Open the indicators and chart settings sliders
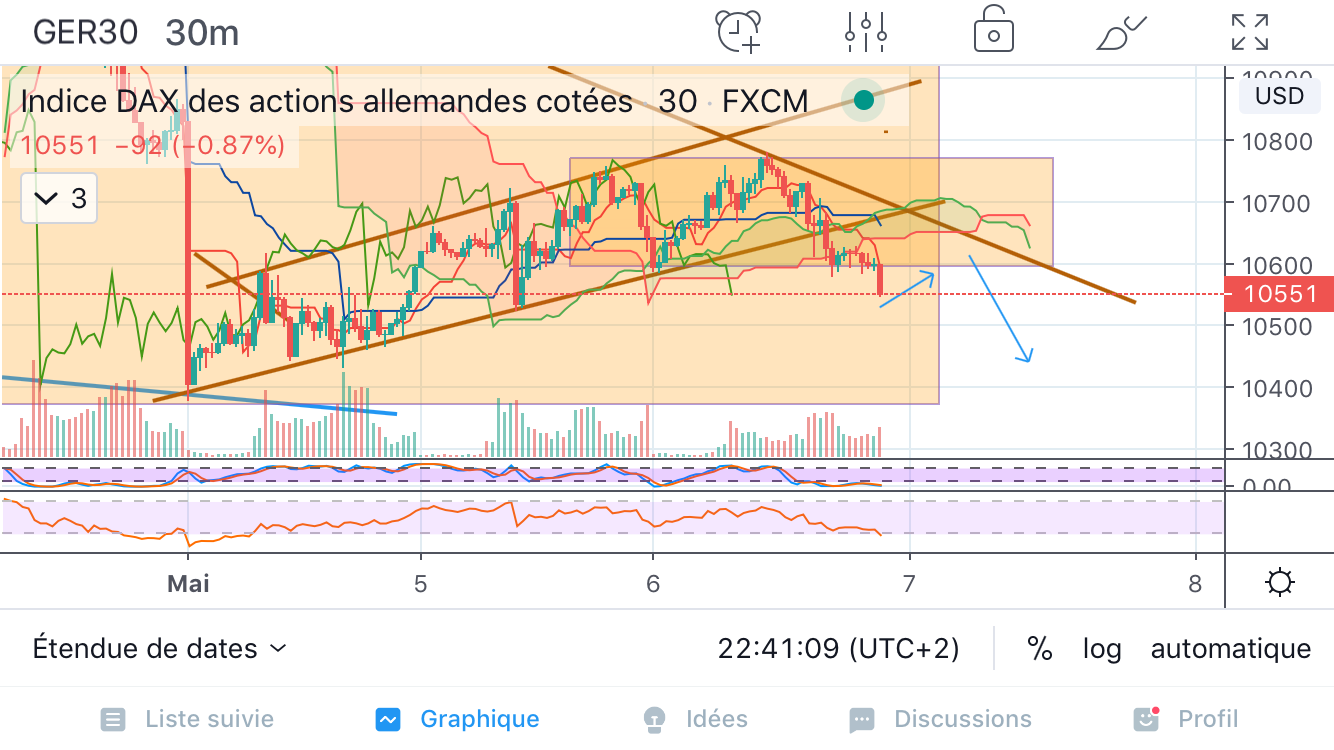The height and width of the screenshot is (750, 1334). (x=865, y=31)
